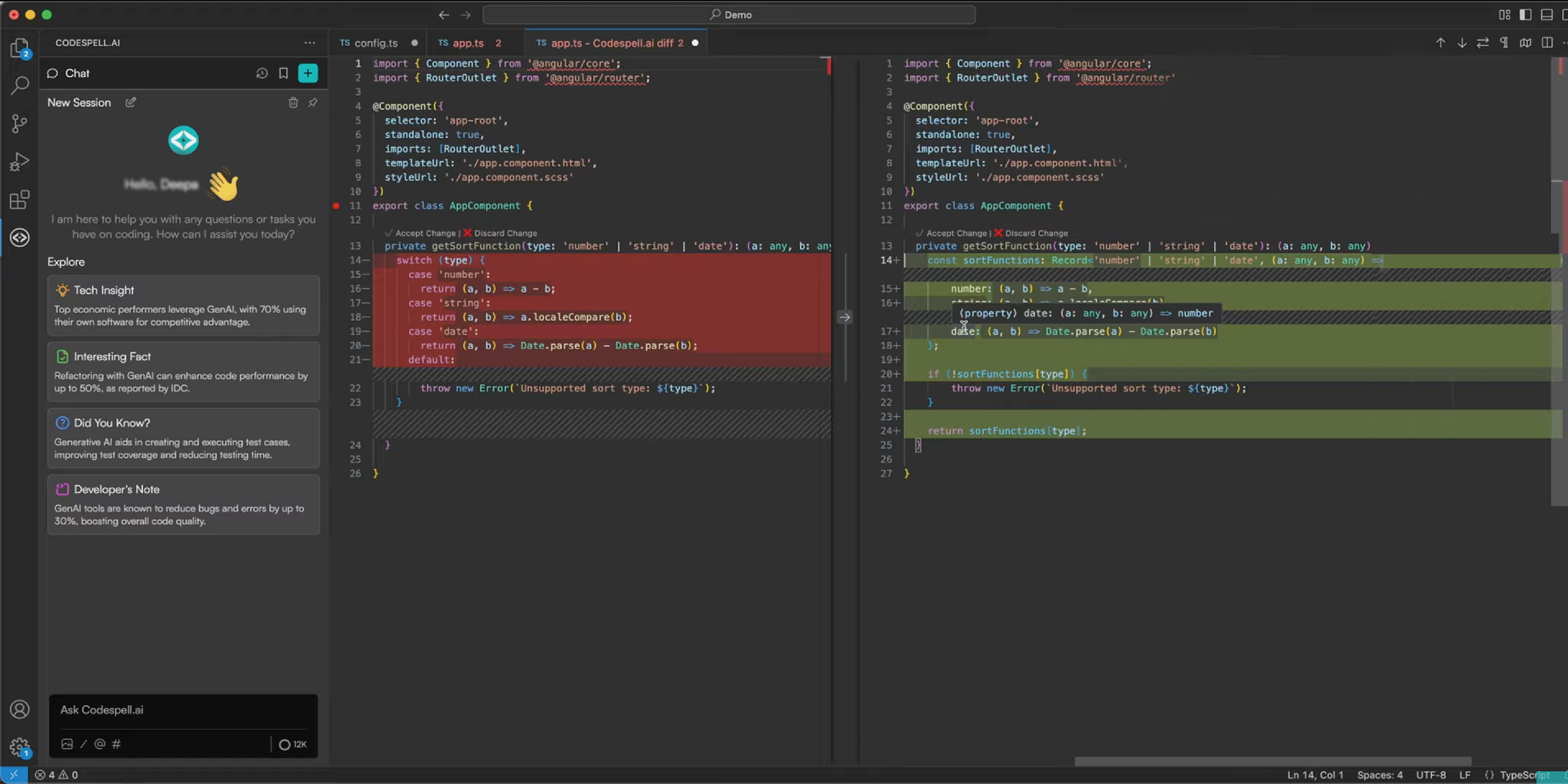1568x784 pixels.
Task: Change end of line sequence LF
Action: point(1465,775)
